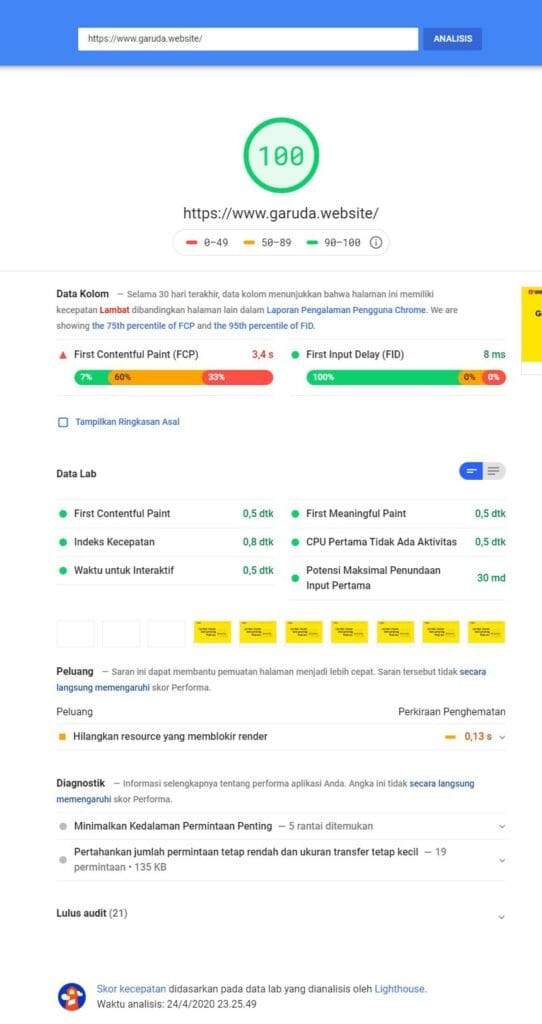Click the red 0-49 legend marker
Screen dimensions: 542x1024
[191, 242]
